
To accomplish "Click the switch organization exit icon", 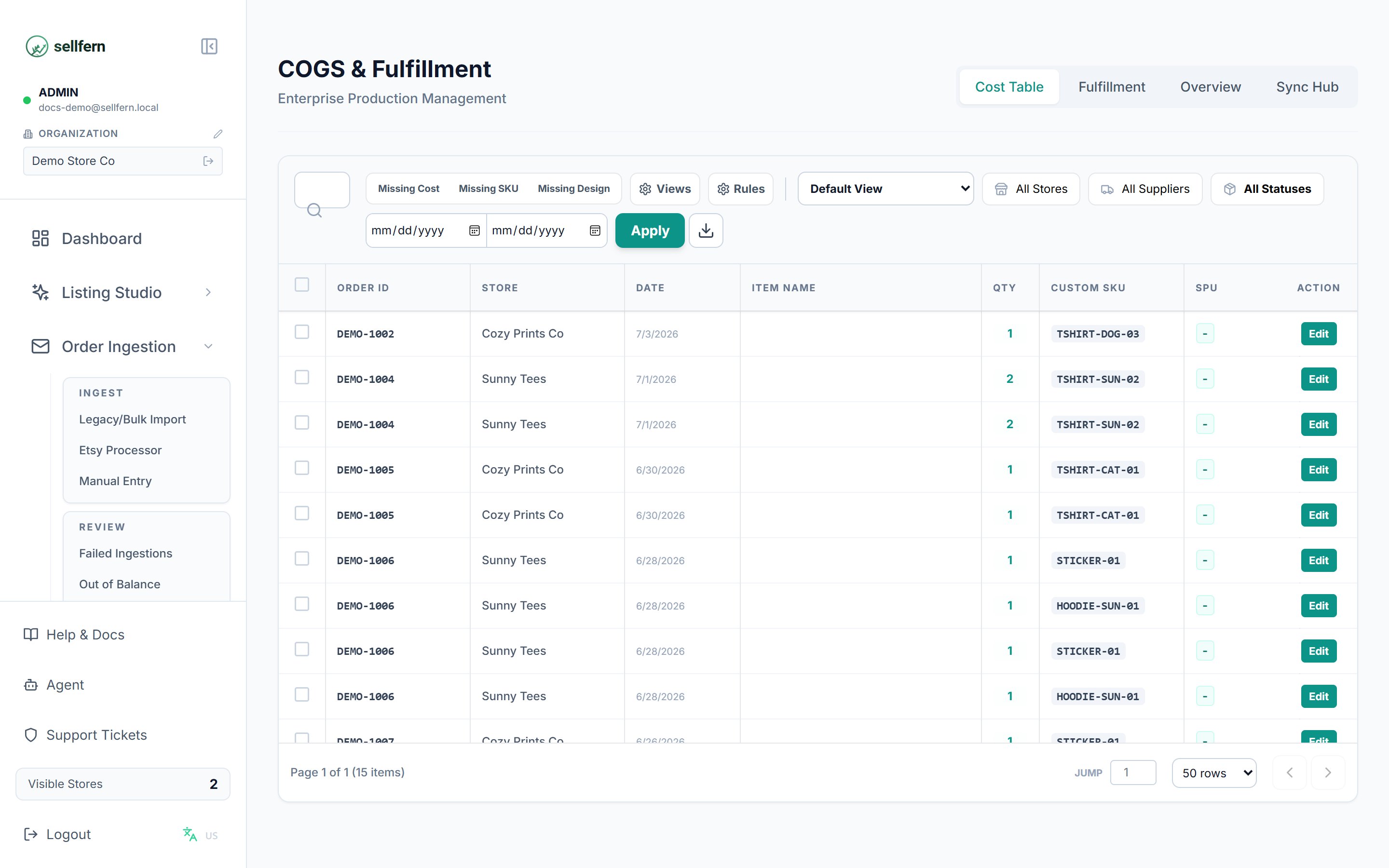I will [x=208, y=162].
